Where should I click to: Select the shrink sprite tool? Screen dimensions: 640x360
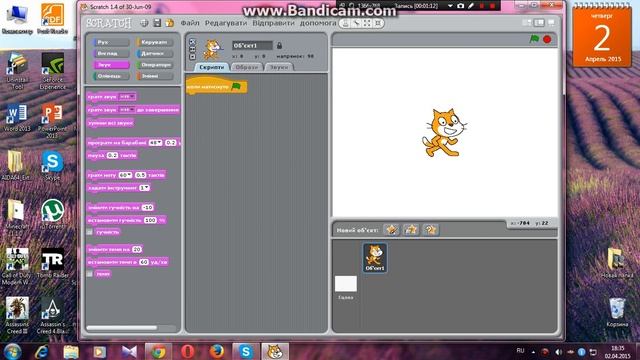coord(378,23)
